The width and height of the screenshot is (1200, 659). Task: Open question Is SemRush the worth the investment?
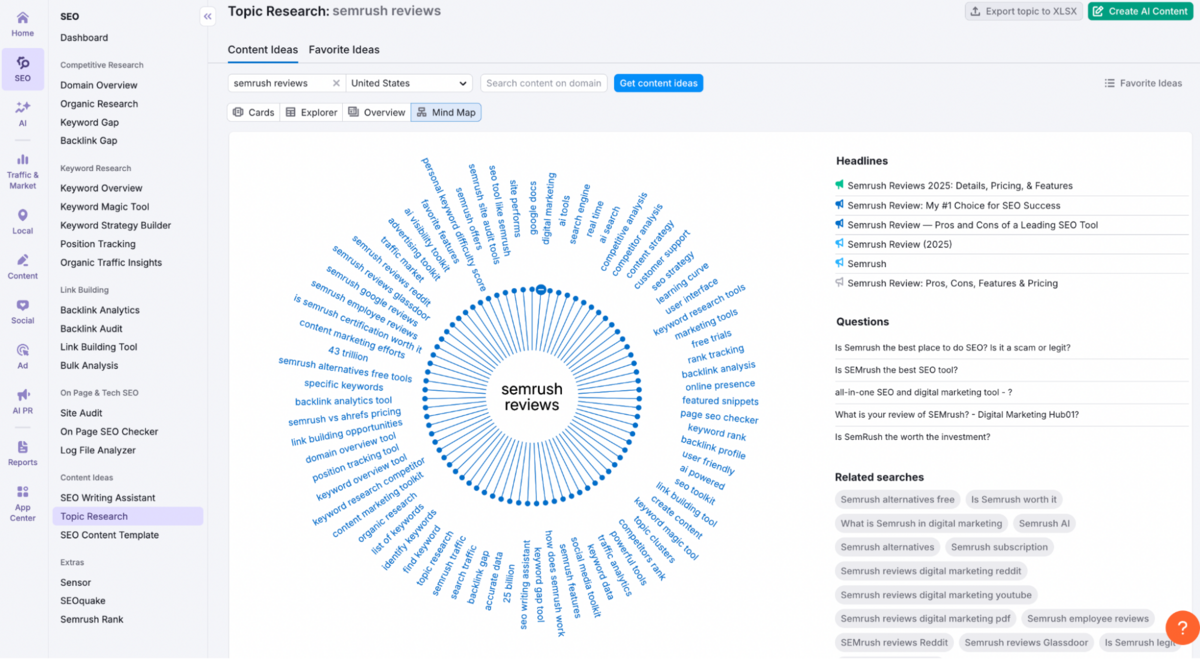[x=912, y=437]
